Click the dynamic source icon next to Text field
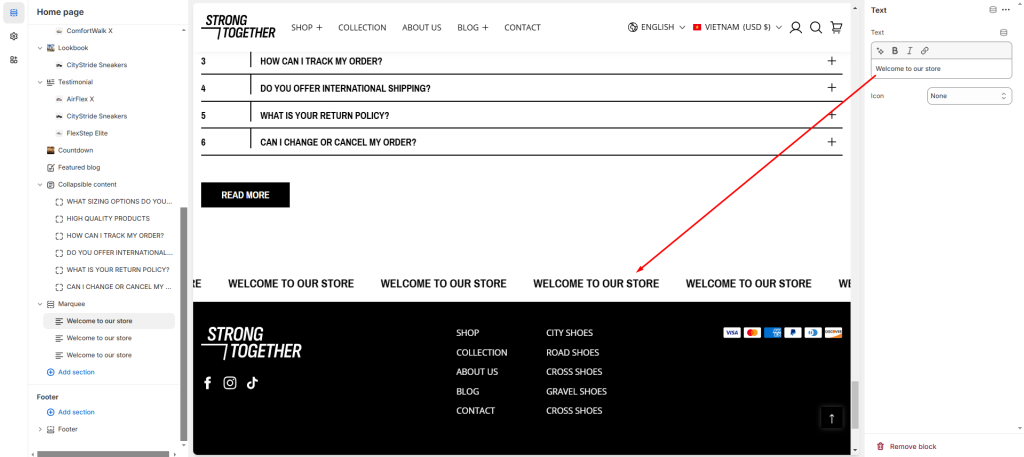Screen dimensions: 1024x457 (x=1004, y=32)
